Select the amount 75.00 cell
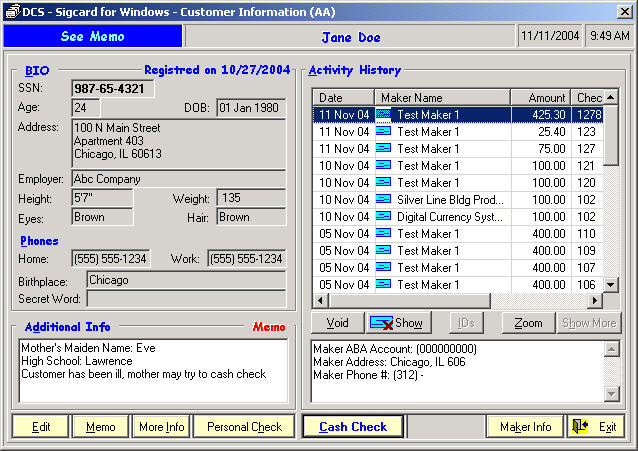 tap(541, 149)
